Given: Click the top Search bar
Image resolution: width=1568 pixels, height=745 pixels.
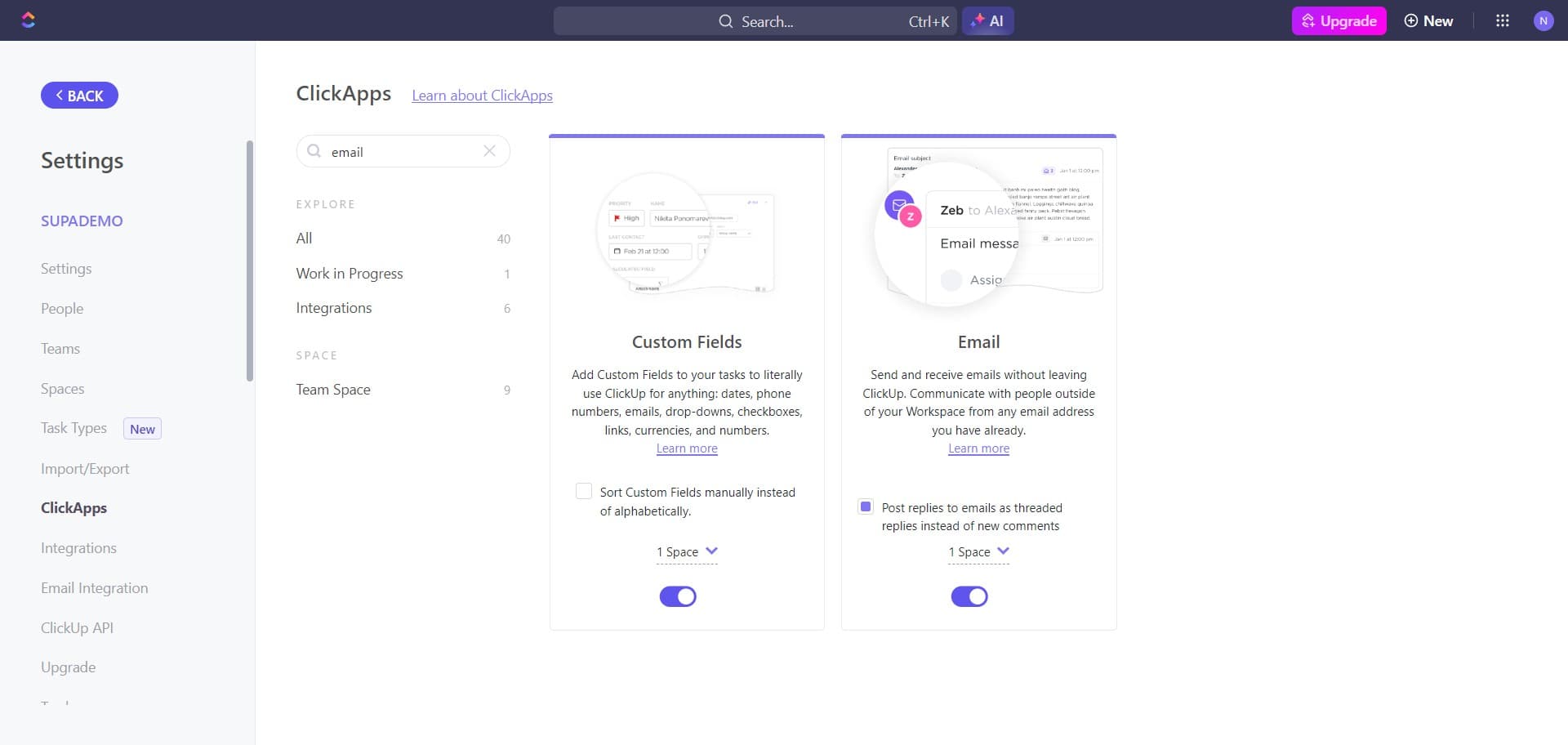Looking at the screenshot, I should [x=755, y=21].
